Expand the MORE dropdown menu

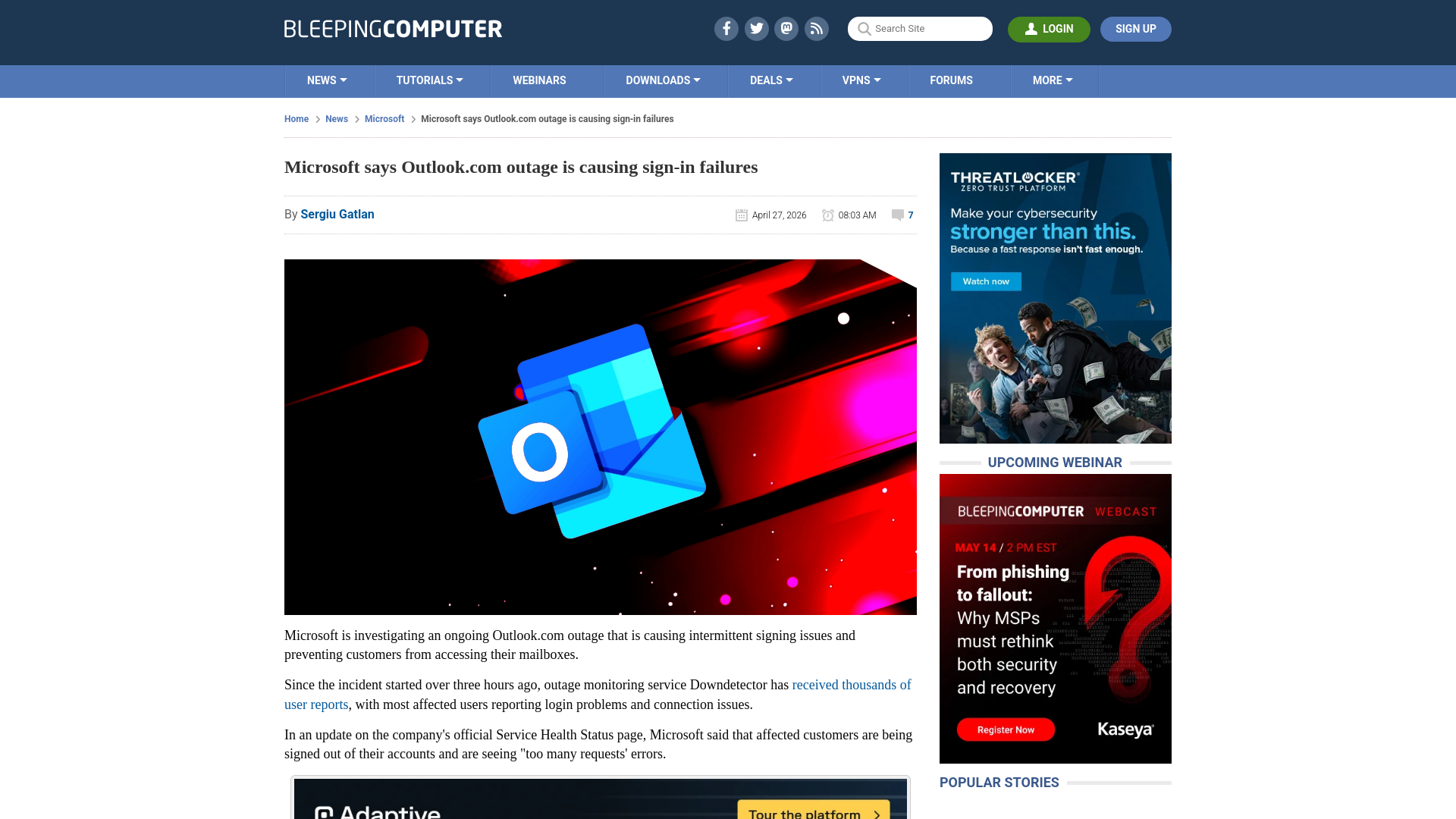[1053, 80]
